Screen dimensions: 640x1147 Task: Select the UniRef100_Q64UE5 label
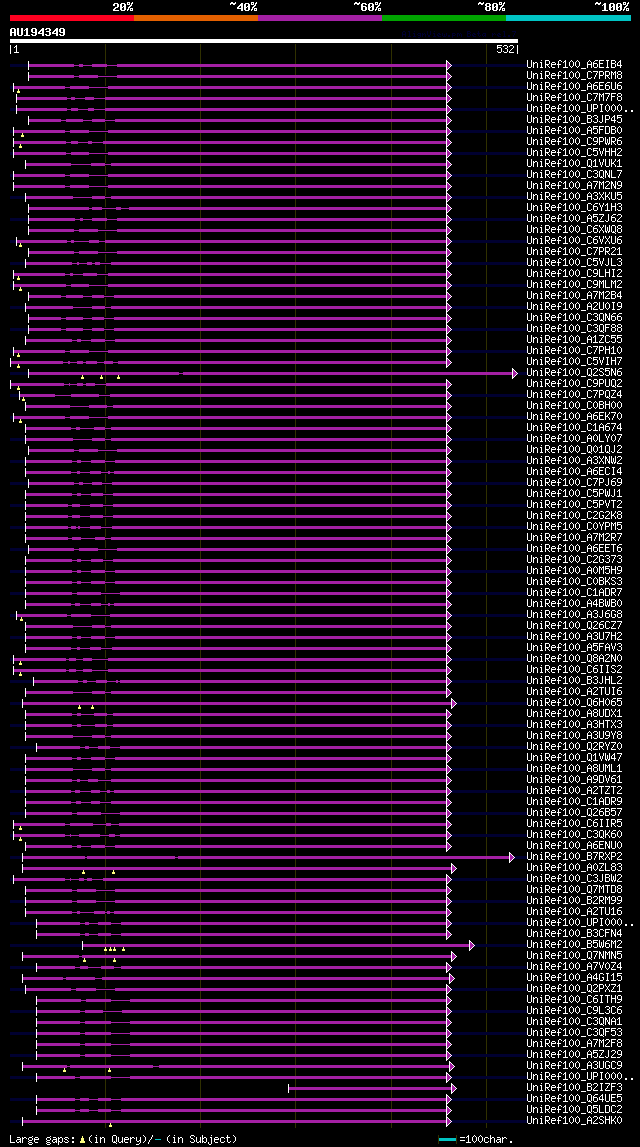pyautogui.click(x=574, y=1099)
